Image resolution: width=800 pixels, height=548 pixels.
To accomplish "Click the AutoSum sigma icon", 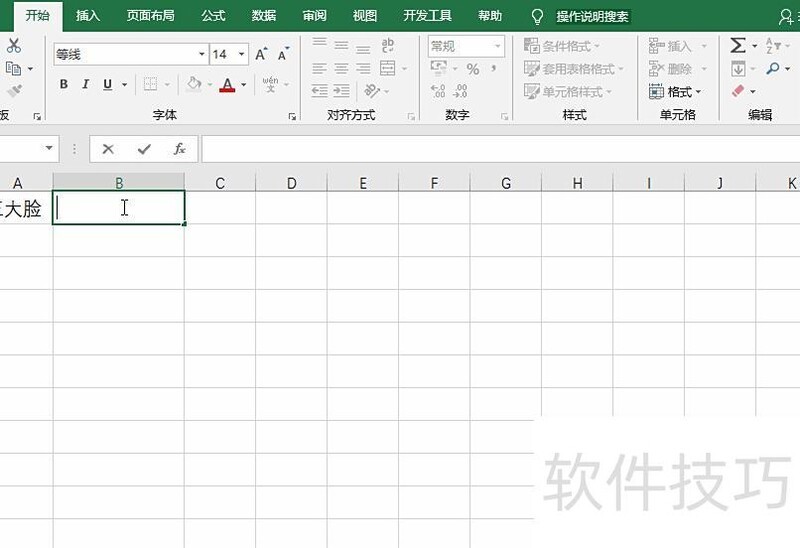I will point(738,46).
